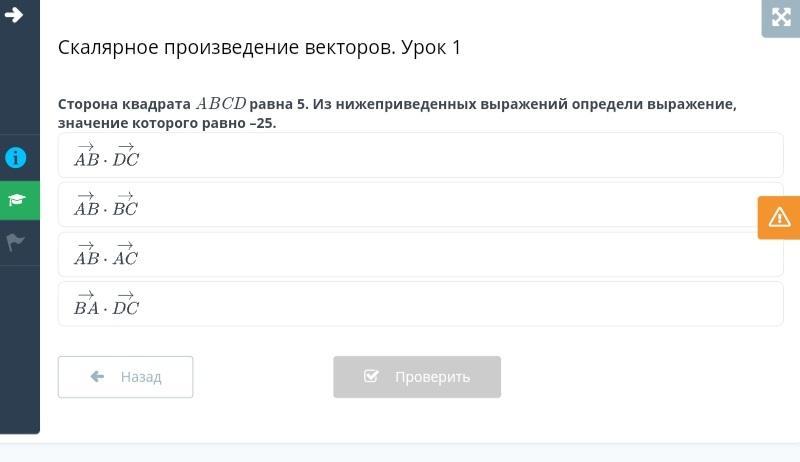
Task: Click the gray flag icon in the sidebar
Action: (x=16, y=242)
